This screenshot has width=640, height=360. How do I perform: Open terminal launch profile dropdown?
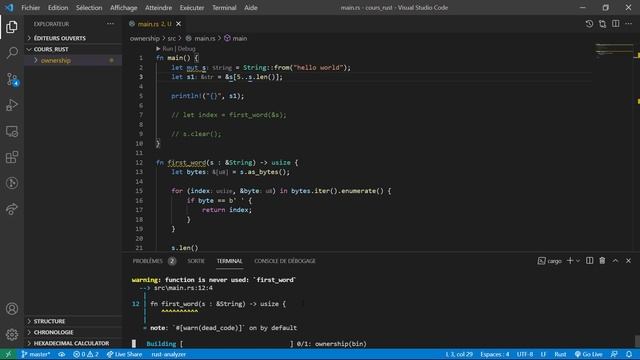[x=578, y=261]
